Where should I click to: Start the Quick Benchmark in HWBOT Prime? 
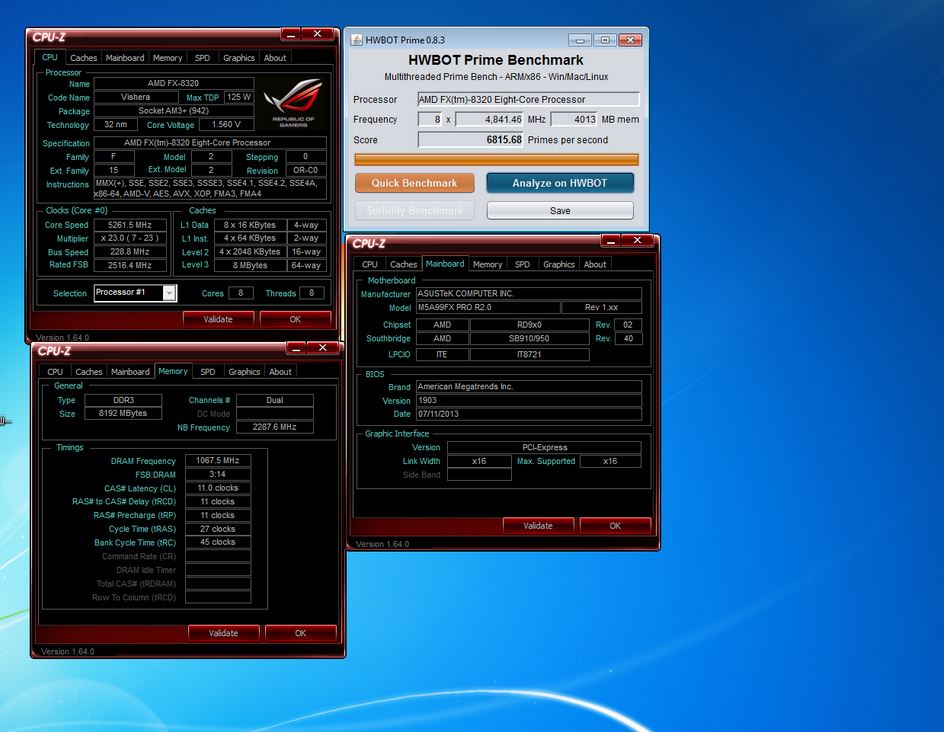(414, 183)
